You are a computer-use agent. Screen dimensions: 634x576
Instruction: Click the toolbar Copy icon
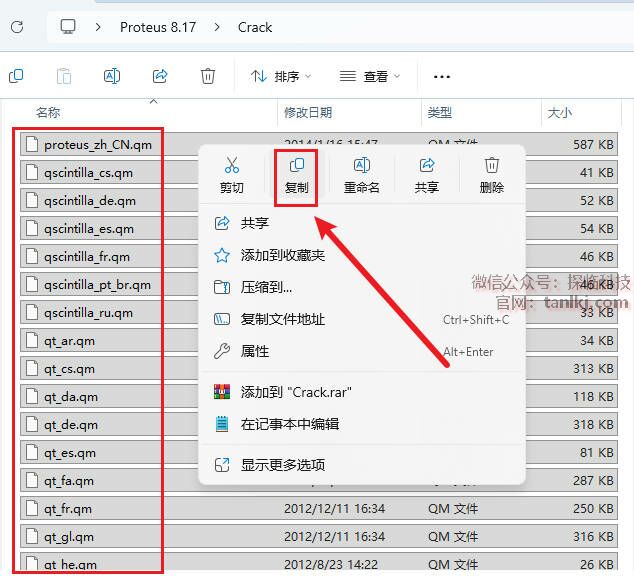click(x=16, y=76)
